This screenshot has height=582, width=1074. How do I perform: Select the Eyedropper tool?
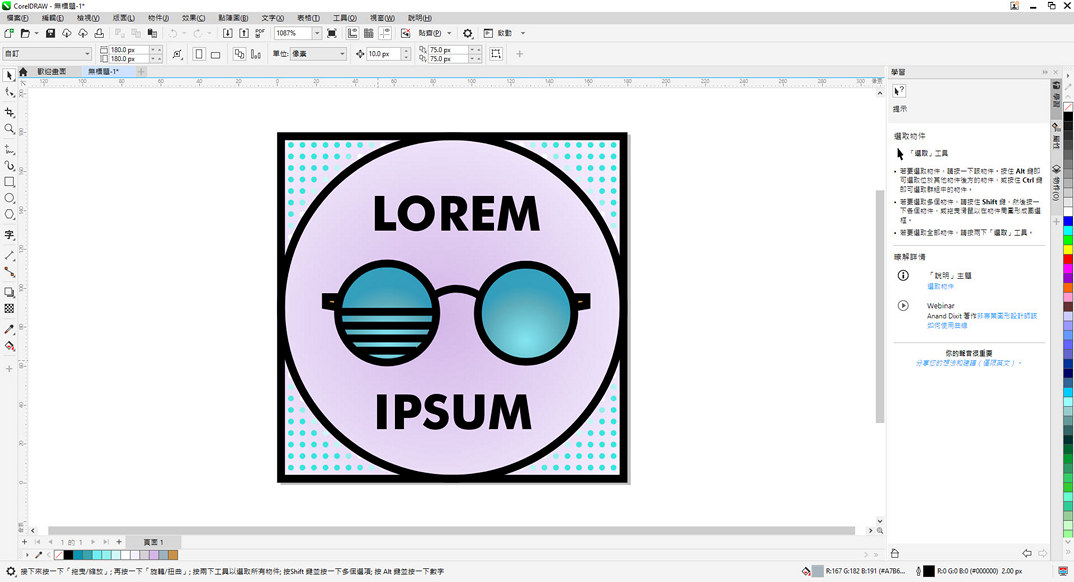click(10, 329)
